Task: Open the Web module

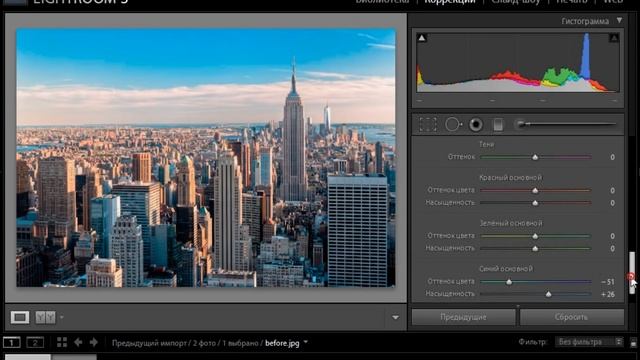Action: click(x=613, y=2)
